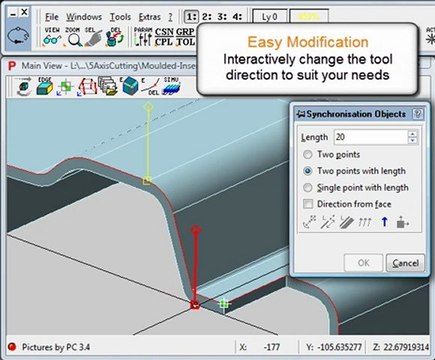Switch to view tab 4:
Screen dimensions: 435x360
click(x=237, y=16)
